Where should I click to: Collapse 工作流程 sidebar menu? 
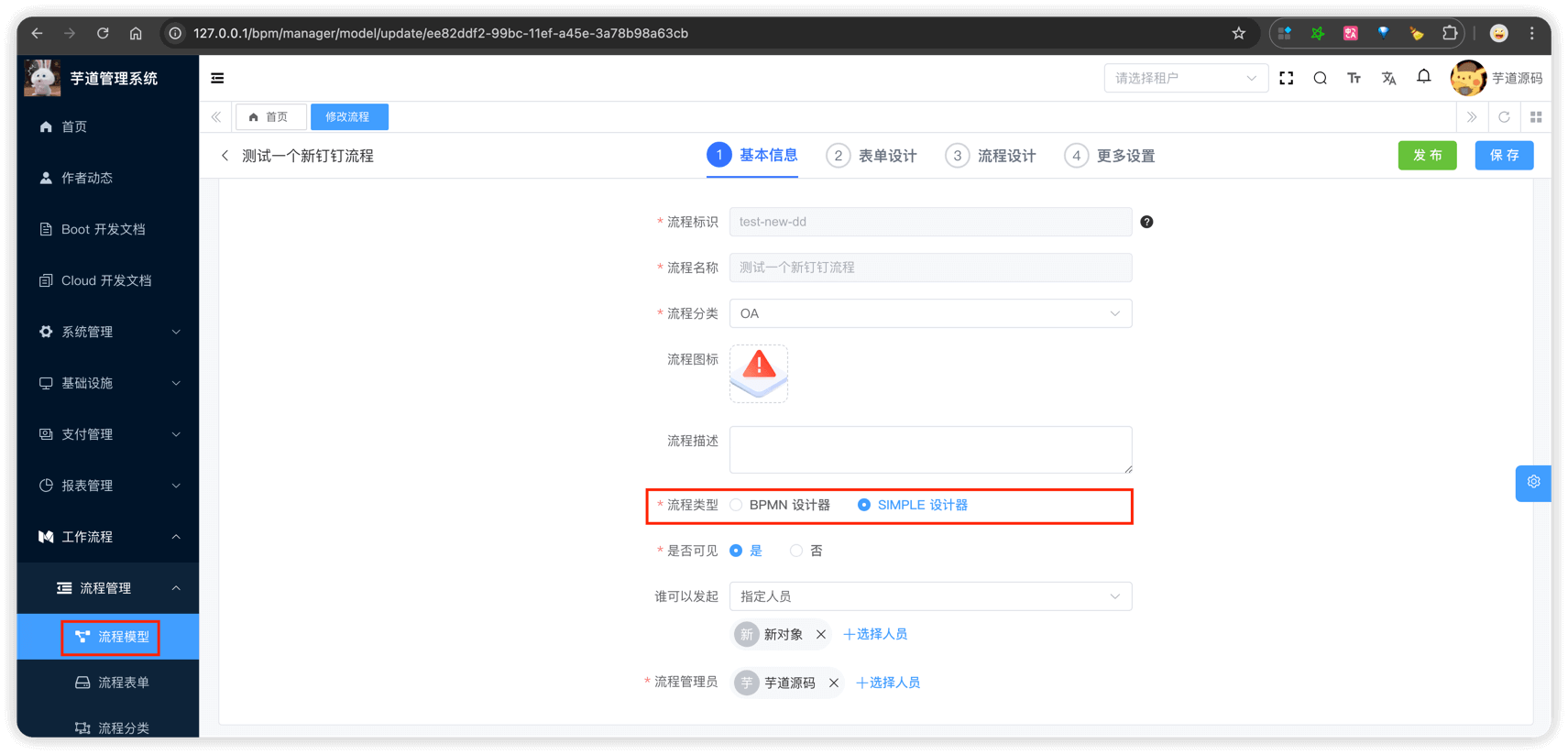coord(108,537)
